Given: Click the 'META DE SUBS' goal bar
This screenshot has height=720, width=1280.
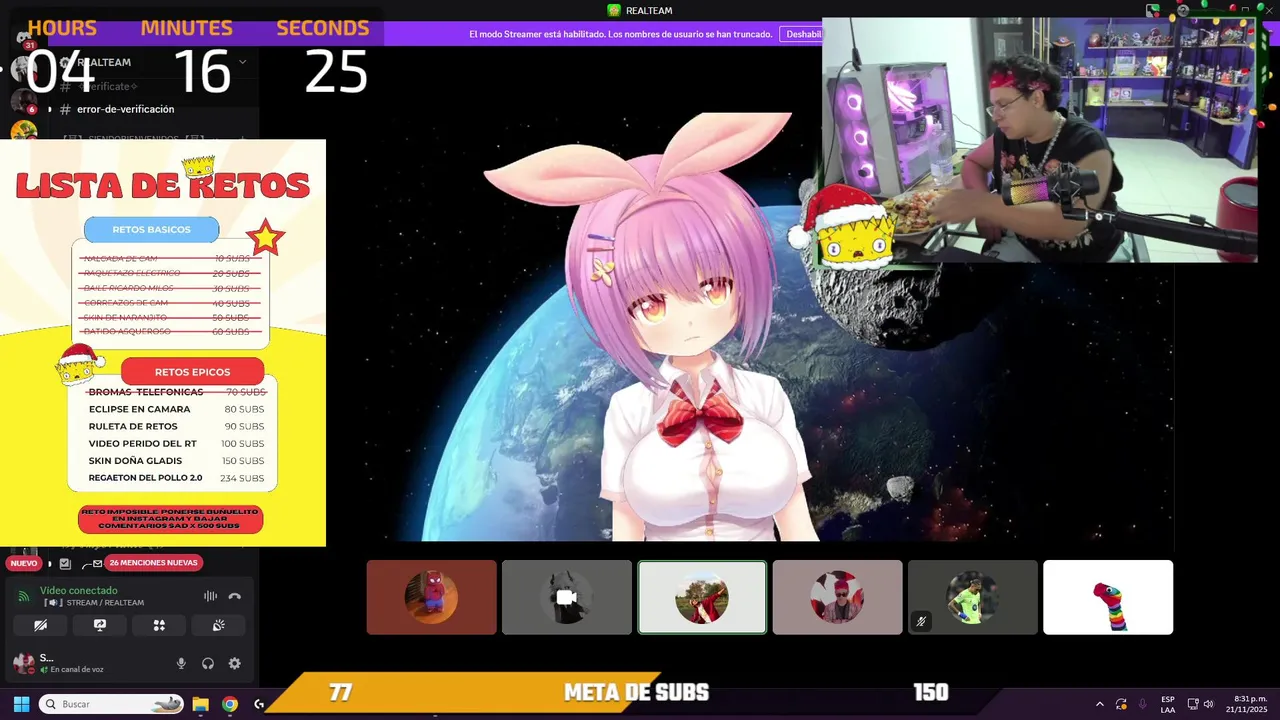Looking at the screenshot, I should click(636, 692).
